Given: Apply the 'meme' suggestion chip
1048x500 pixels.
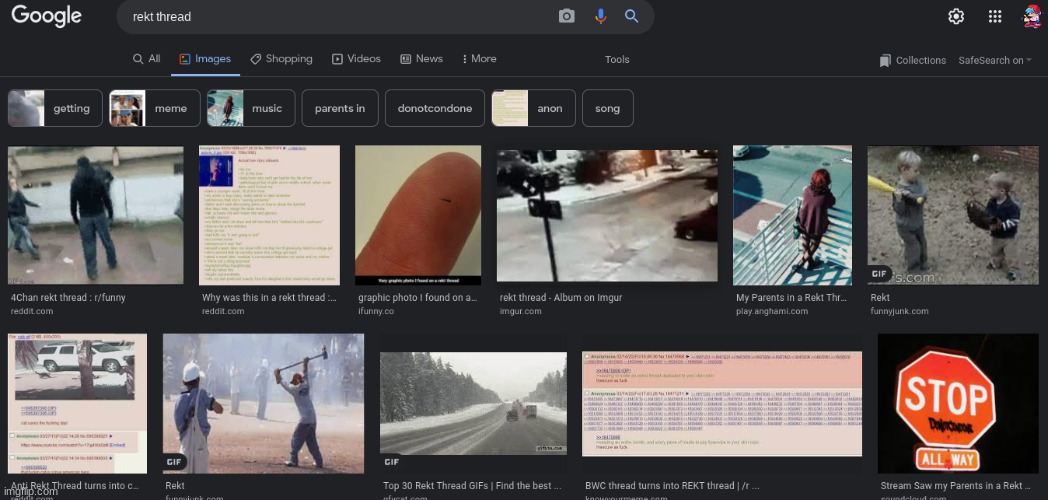Looking at the screenshot, I should coord(154,108).
